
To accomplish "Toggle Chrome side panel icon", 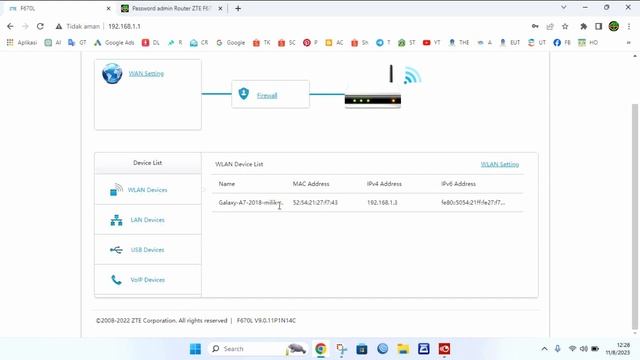I will (x=598, y=26).
